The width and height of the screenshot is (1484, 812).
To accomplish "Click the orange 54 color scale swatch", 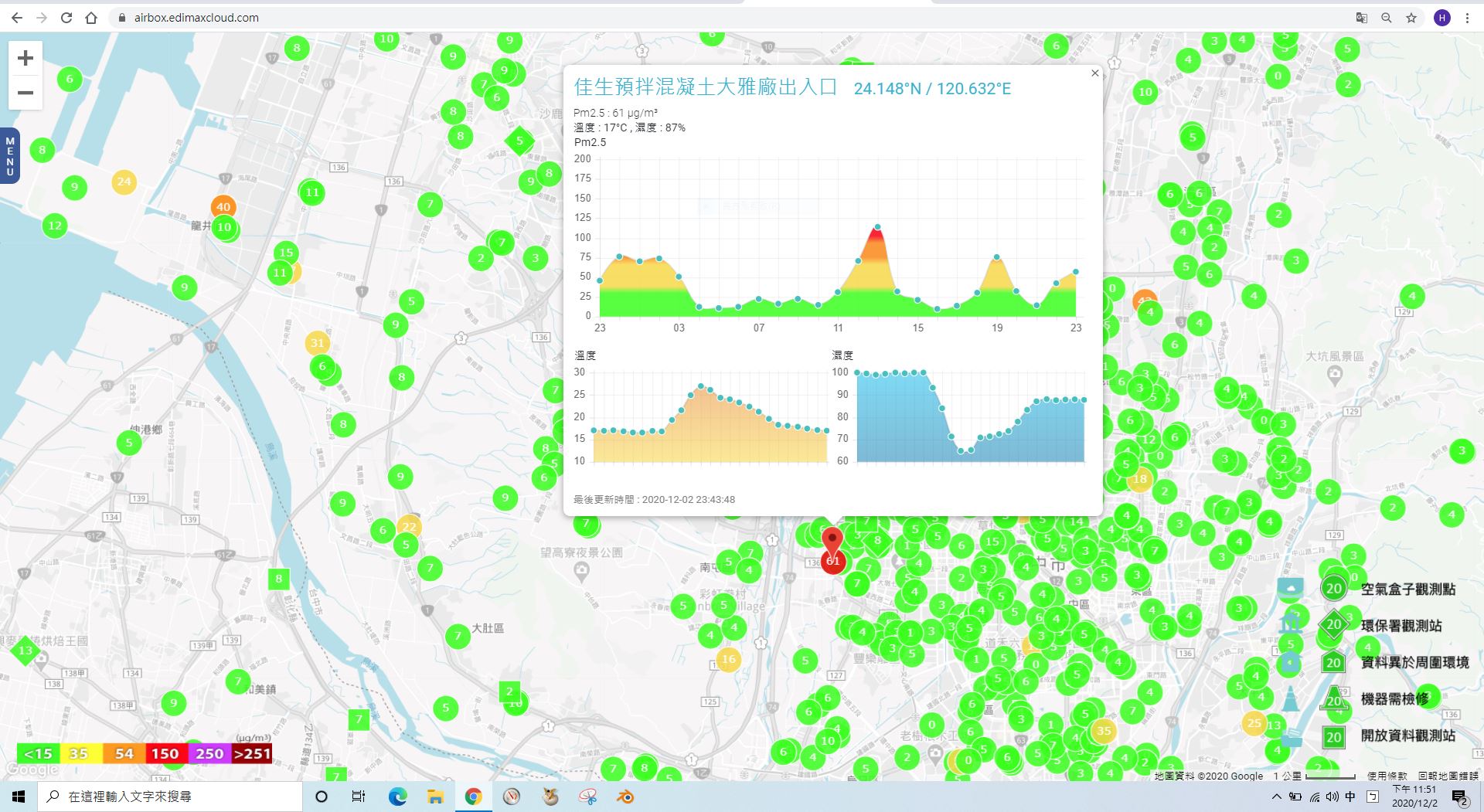I will click(124, 753).
